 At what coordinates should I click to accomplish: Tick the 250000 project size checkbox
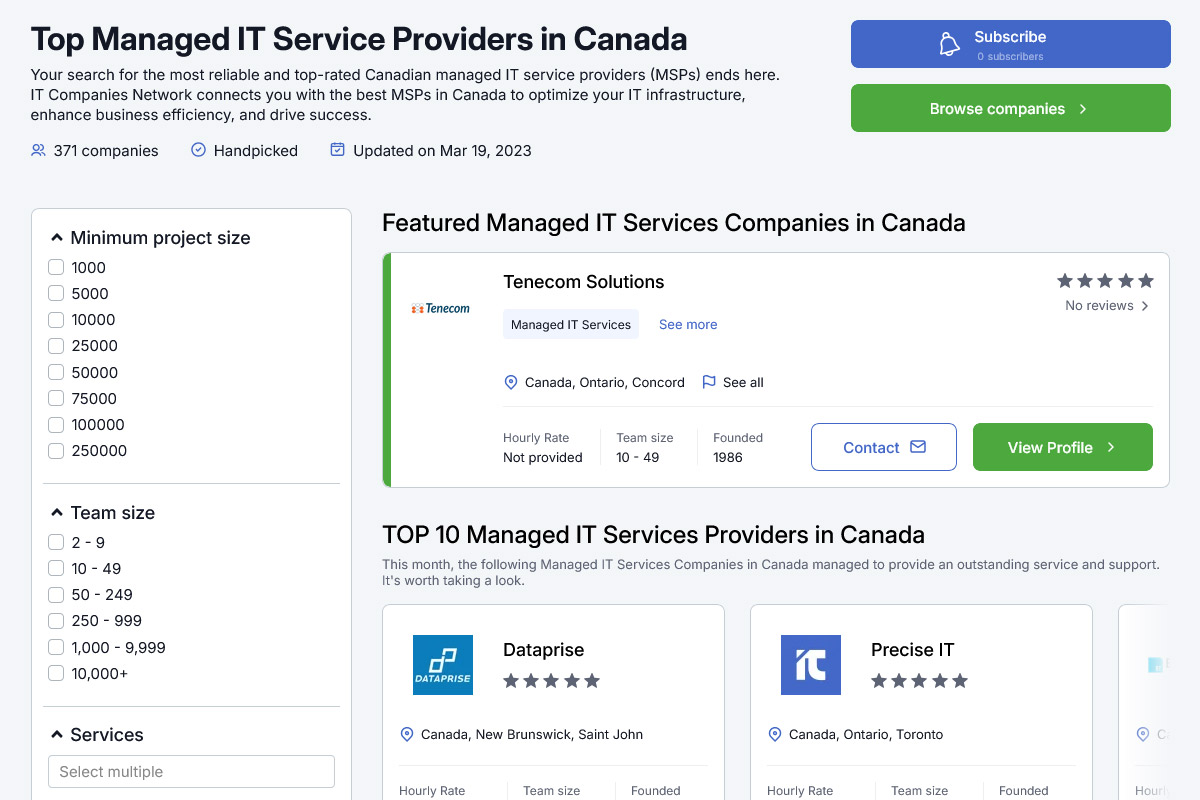click(x=56, y=451)
